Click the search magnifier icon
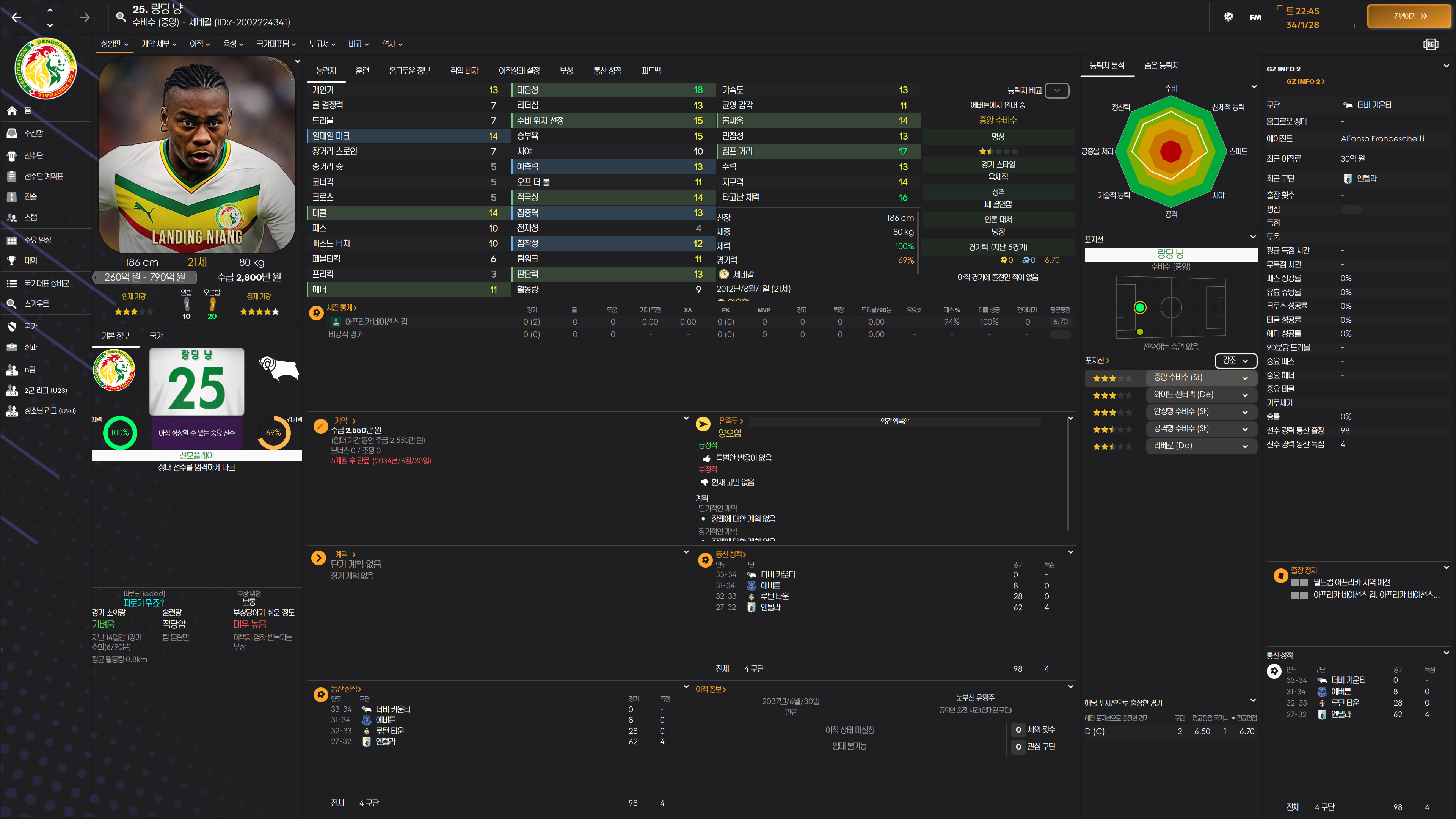The width and height of the screenshot is (1456, 819). 121,16
